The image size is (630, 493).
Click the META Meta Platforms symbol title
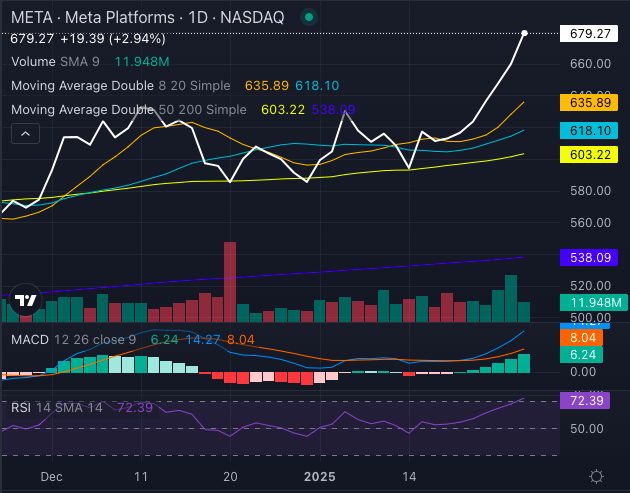point(146,17)
